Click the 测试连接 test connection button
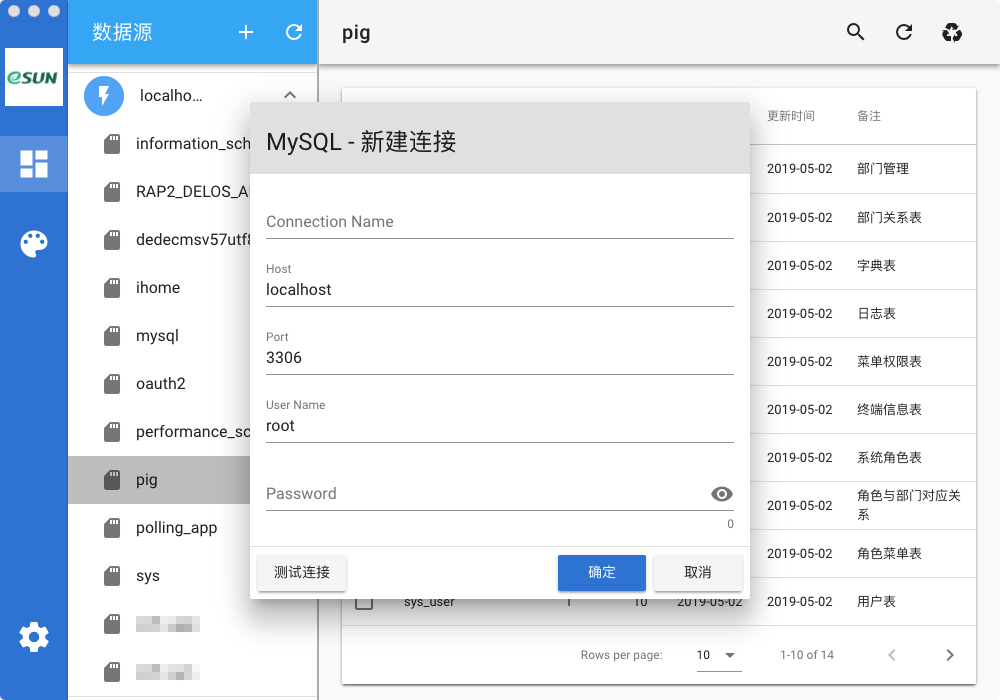The height and width of the screenshot is (700, 1000). (302, 572)
